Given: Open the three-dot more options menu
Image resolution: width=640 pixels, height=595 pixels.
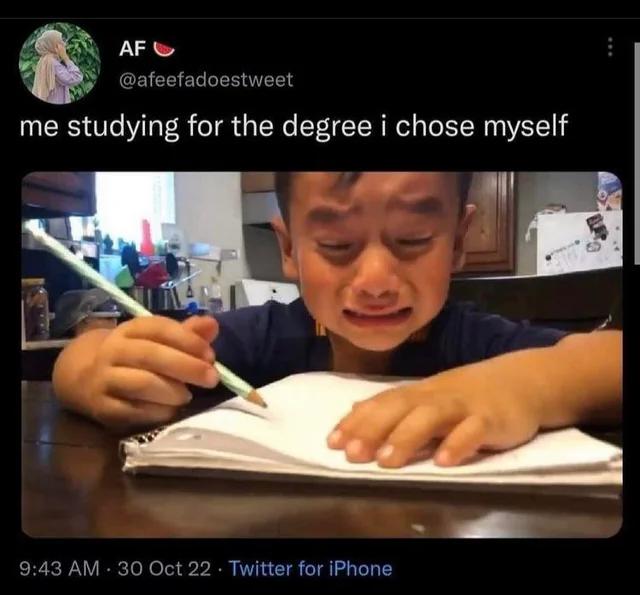Looking at the screenshot, I should (610, 47).
